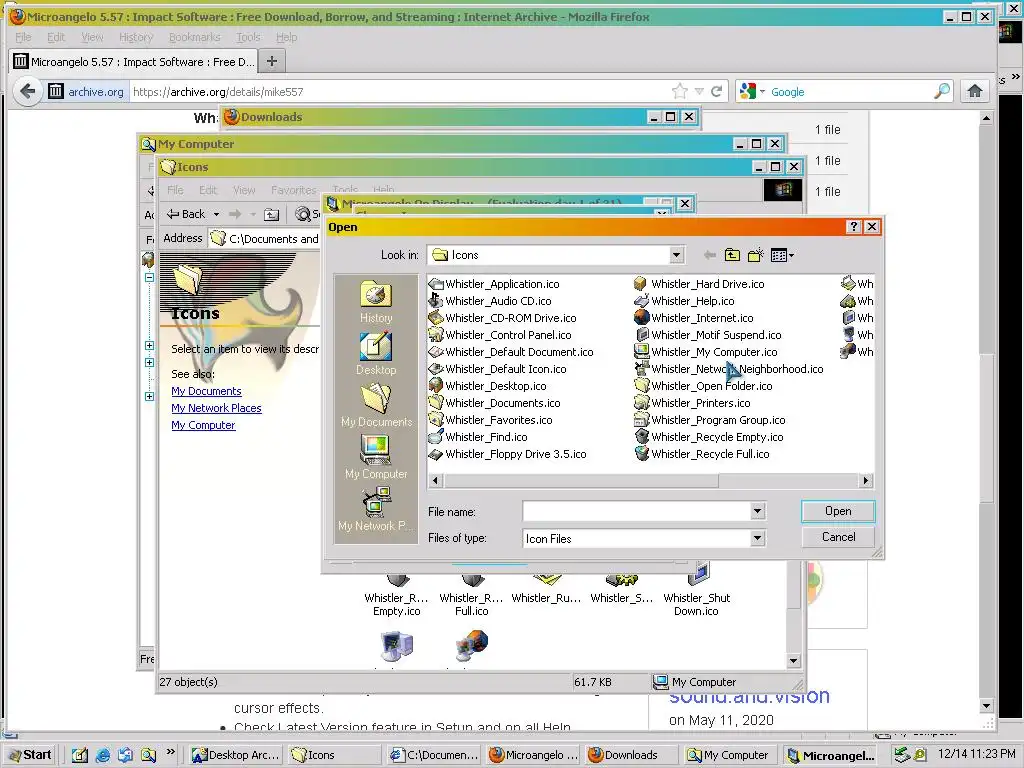Image resolution: width=1024 pixels, height=768 pixels.
Task: Reload page in Firefox
Action: (716, 91)
